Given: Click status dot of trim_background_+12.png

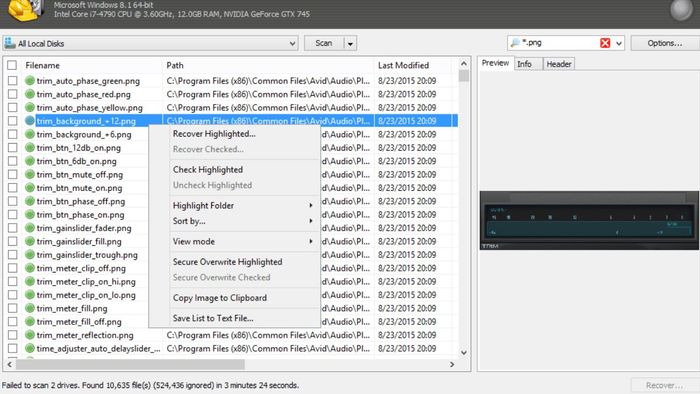Looking at the screenshot, I should 30,121.
